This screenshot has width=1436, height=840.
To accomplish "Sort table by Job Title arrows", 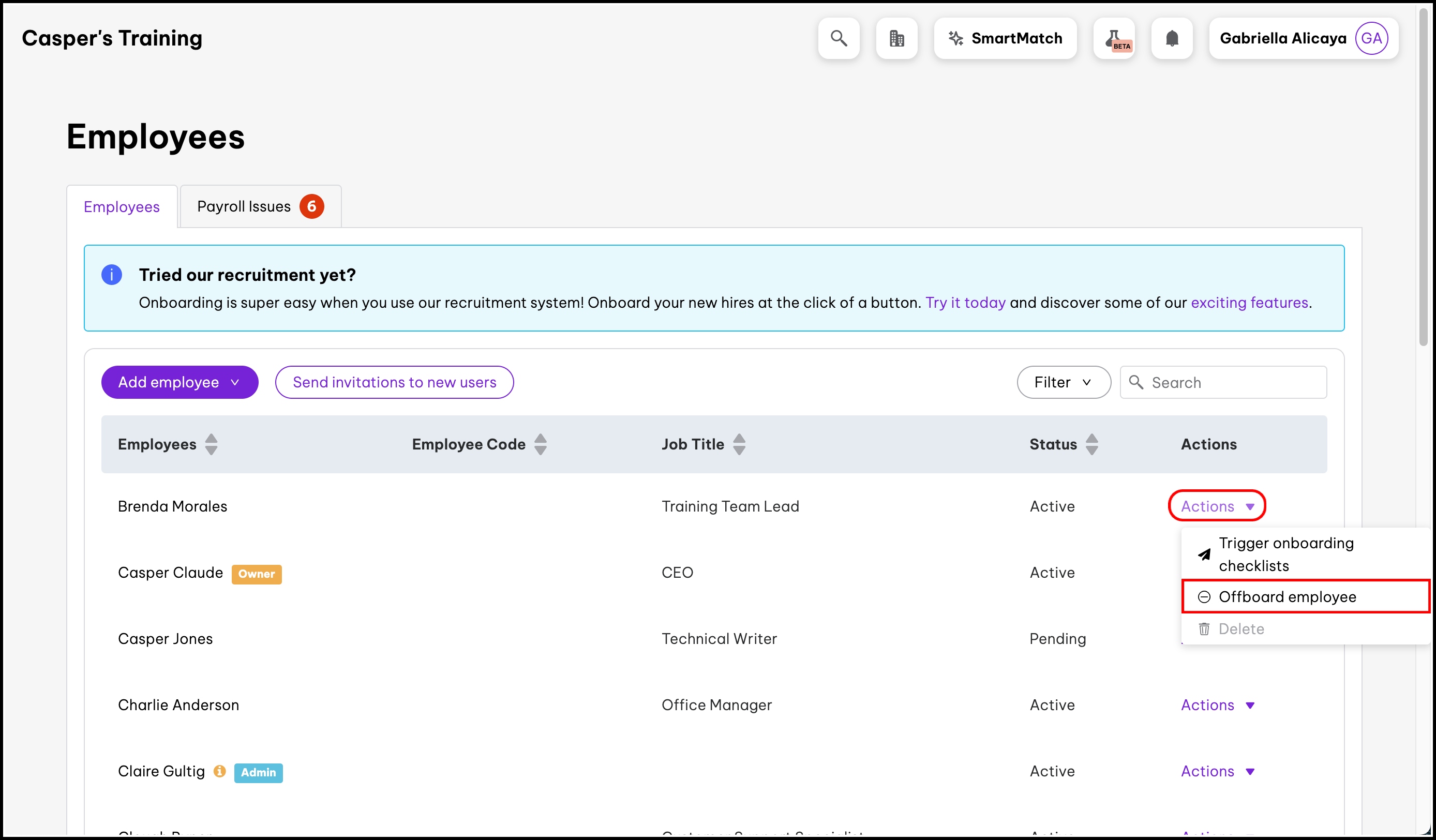I will click(739, 444).
